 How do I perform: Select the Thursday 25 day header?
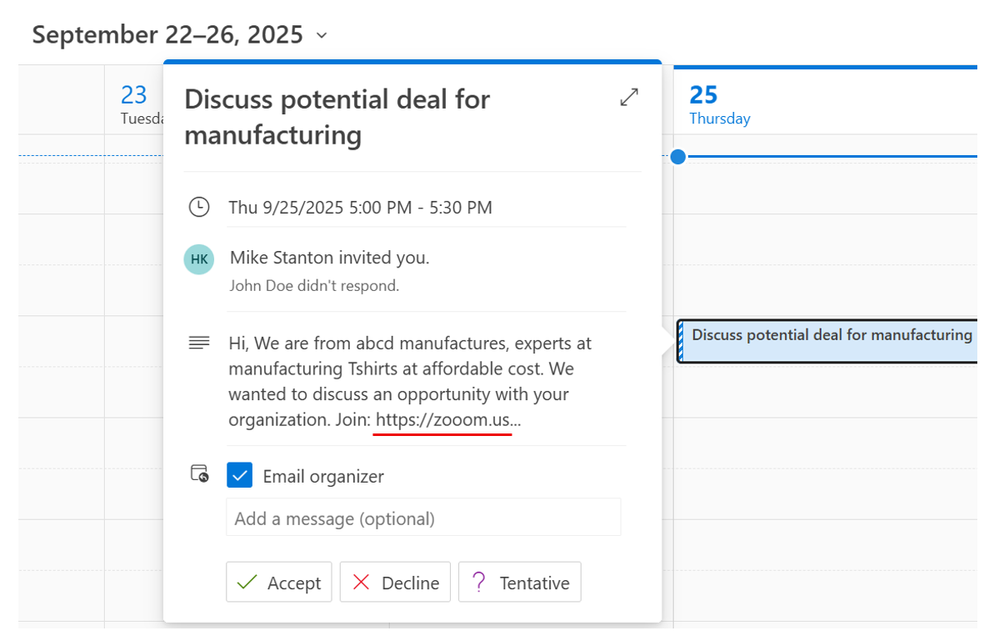point(718,105)
